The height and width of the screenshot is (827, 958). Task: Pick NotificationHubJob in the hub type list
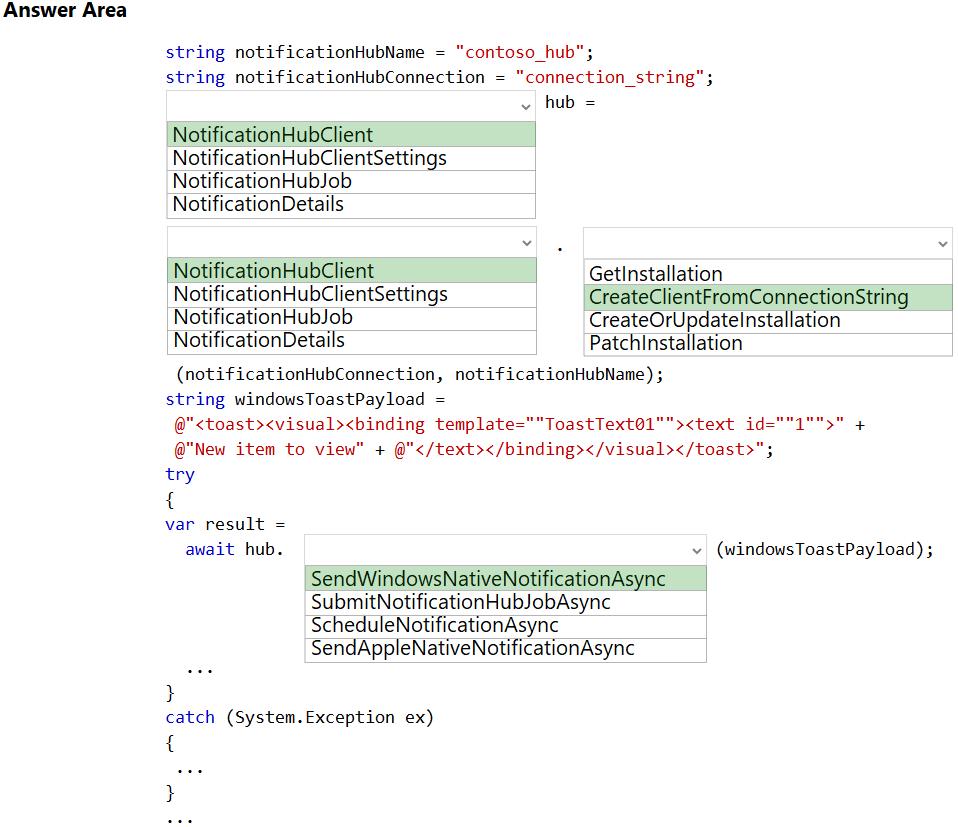click(351, 181)
